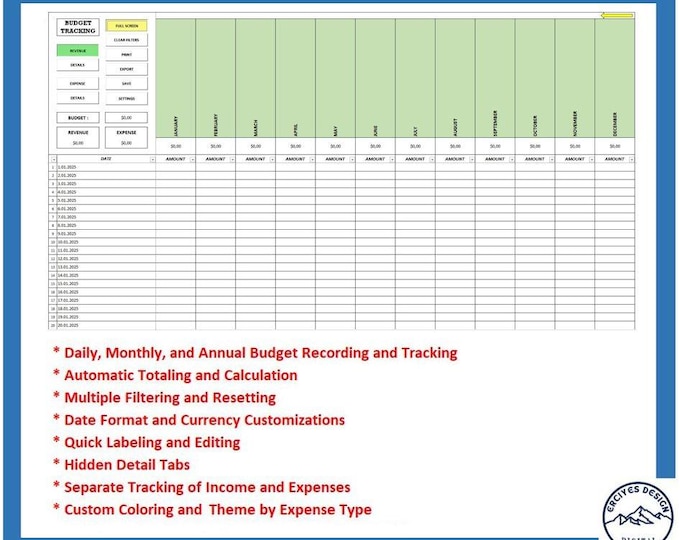The height and width of the screenshot is (540, 680).
Task: Open December Amount filter dropdown
Action: (631, 160)
